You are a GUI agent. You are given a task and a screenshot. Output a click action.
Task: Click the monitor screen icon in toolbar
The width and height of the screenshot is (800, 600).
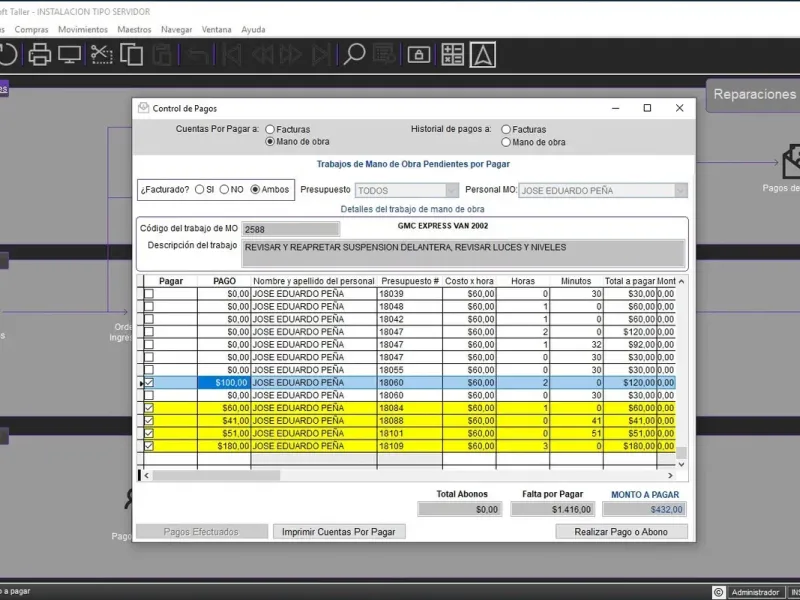[x=69, y=54]
